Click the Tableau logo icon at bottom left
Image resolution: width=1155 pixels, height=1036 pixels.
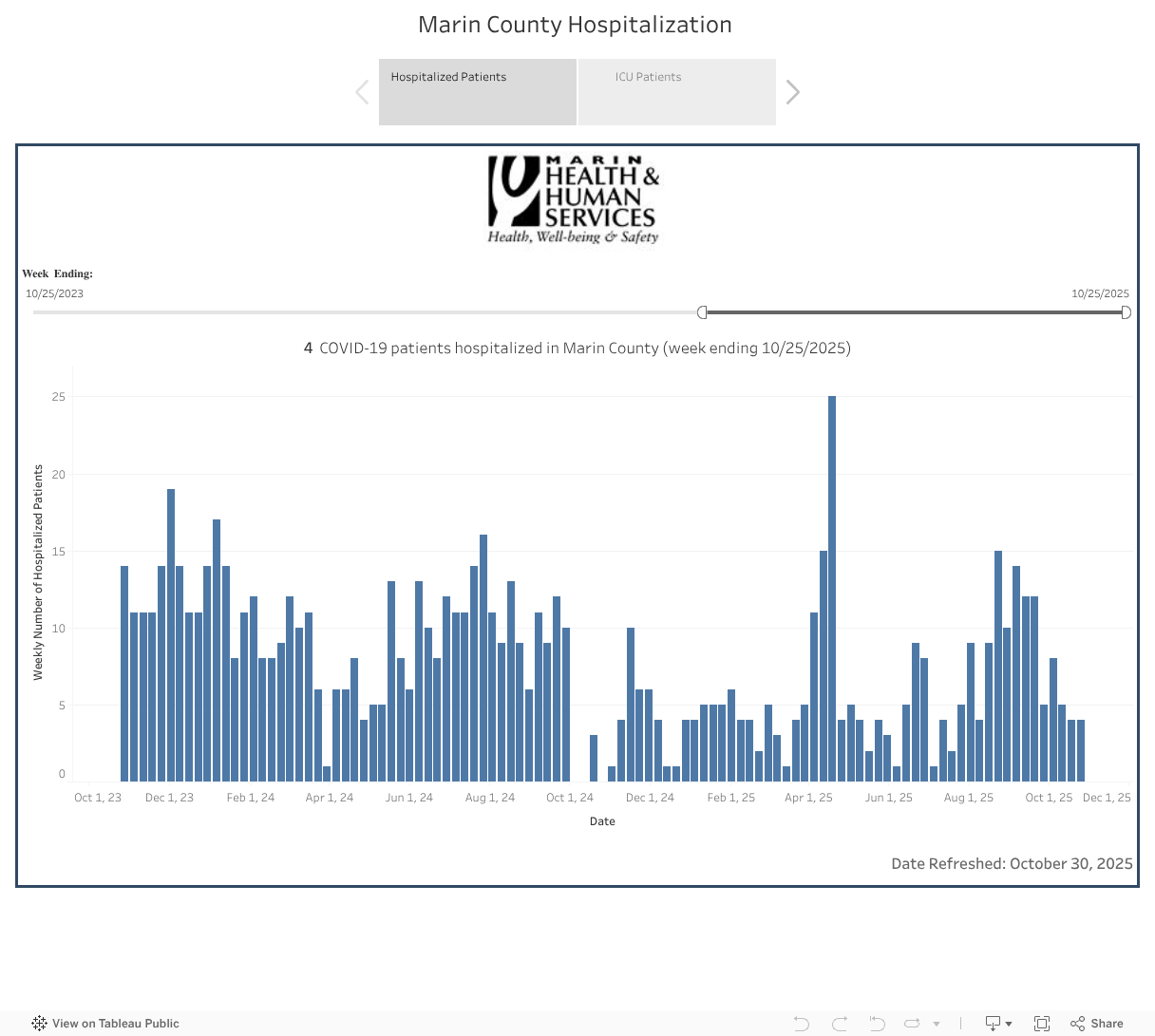click(x=39, y=1024)
